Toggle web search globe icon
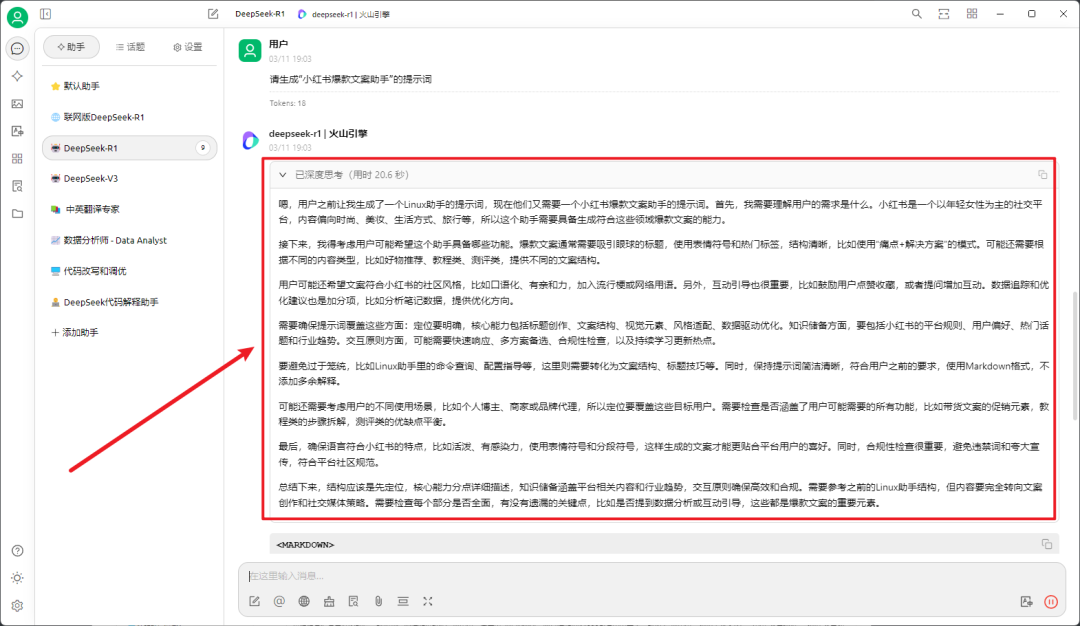The image size is (1080, 626). point(304,601)
